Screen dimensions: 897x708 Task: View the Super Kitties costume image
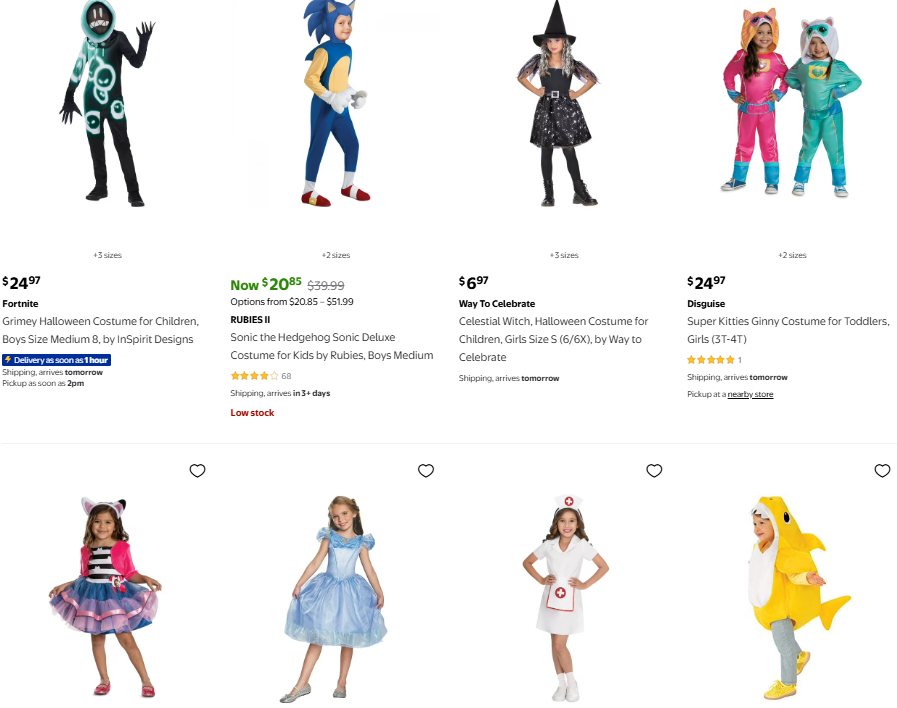tap(792, 102)
